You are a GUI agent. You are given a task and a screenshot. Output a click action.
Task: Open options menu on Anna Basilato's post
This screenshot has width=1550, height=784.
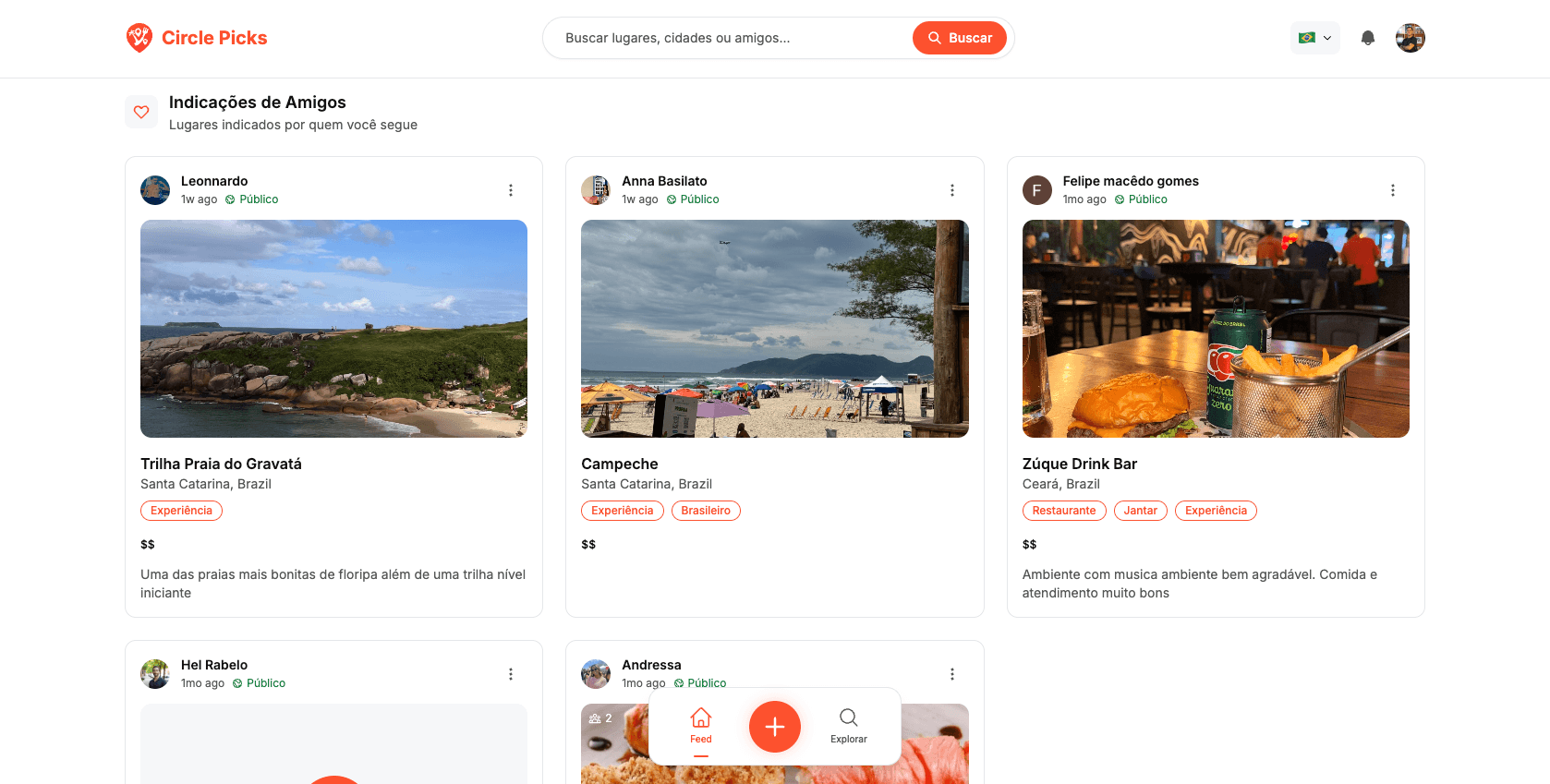pos(952,190)
